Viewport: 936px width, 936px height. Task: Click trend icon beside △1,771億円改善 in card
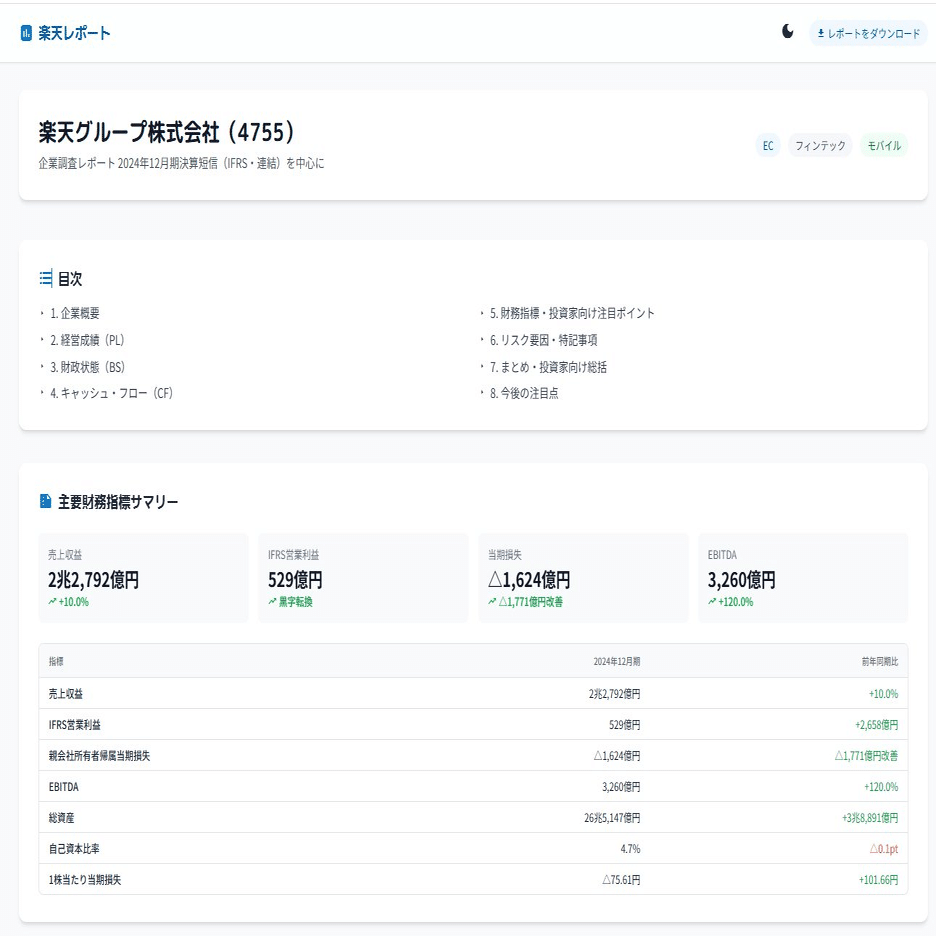click(492, 602)
